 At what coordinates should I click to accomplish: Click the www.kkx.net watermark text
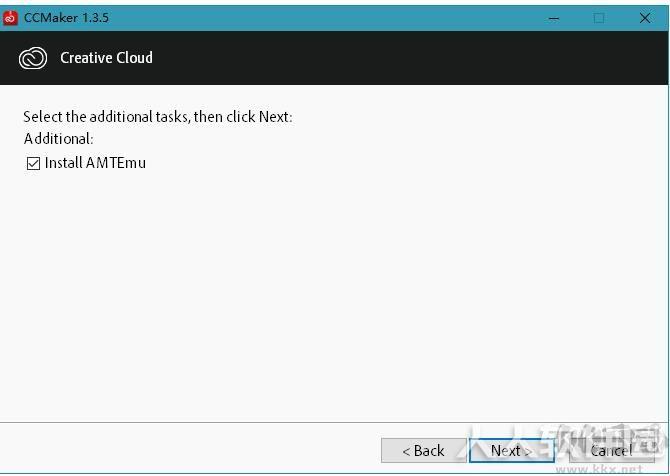(x=599, y=470)
